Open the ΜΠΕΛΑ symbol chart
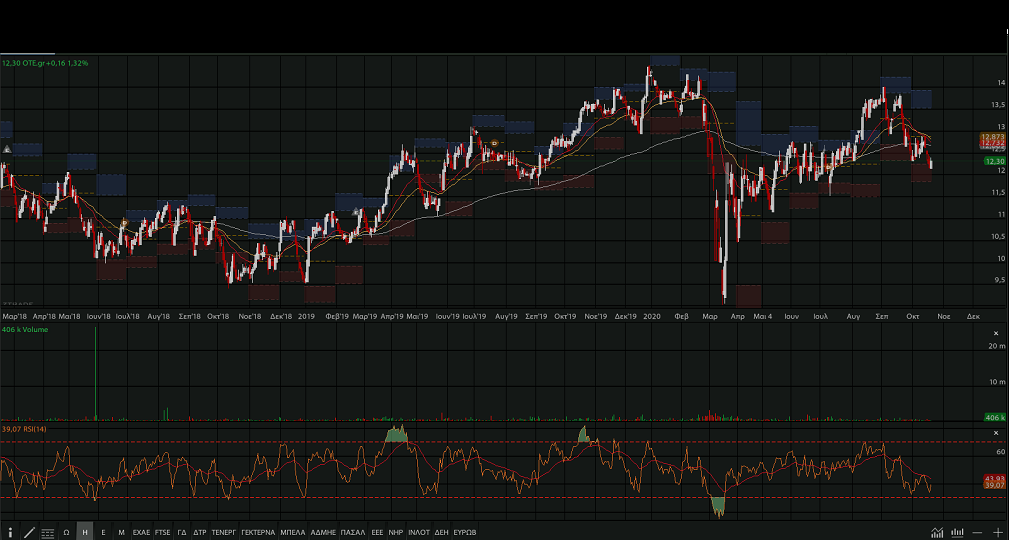The height and width of the screenshot is (540, 1009). [292, 532]
